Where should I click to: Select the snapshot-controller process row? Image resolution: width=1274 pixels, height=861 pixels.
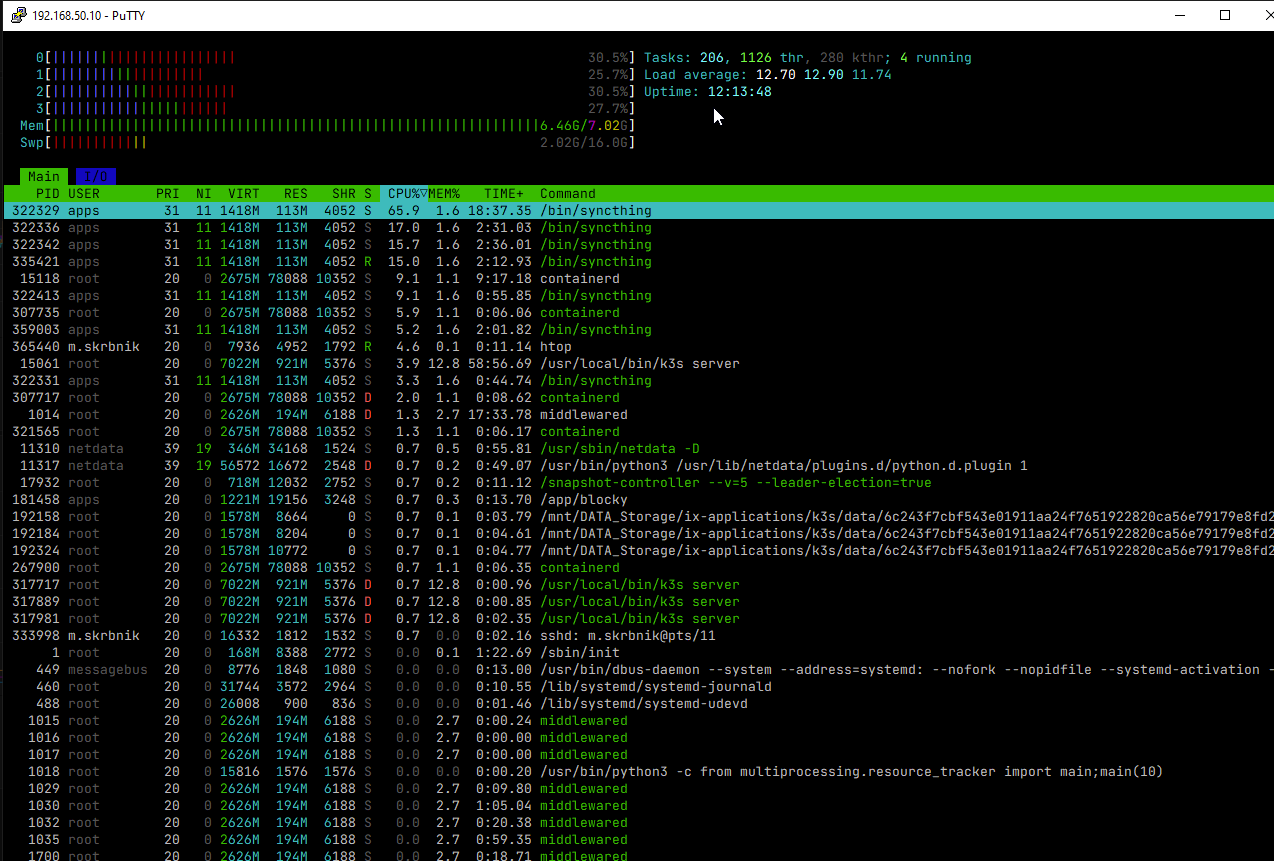pyautogui.click(x=639, y=483)
